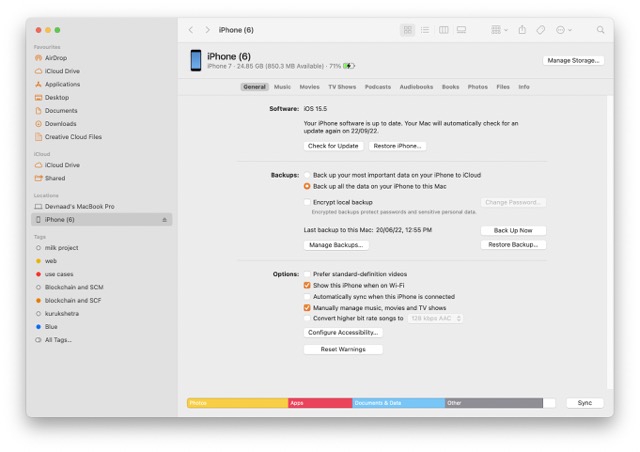Image resolution: width=640 pixels, height=452 pixels.
Task: Switch to the Music tab
Action: pos(282,87)
